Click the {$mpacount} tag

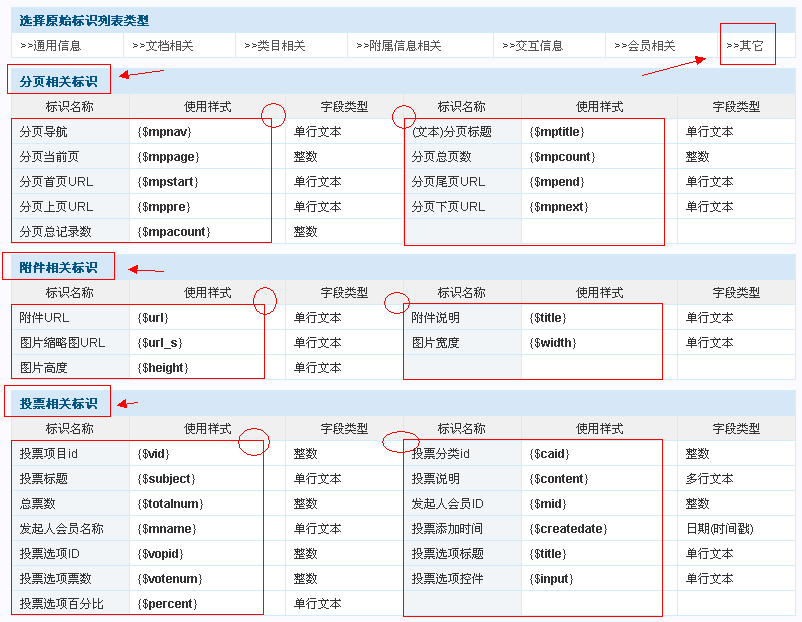[x=173, y=232]
